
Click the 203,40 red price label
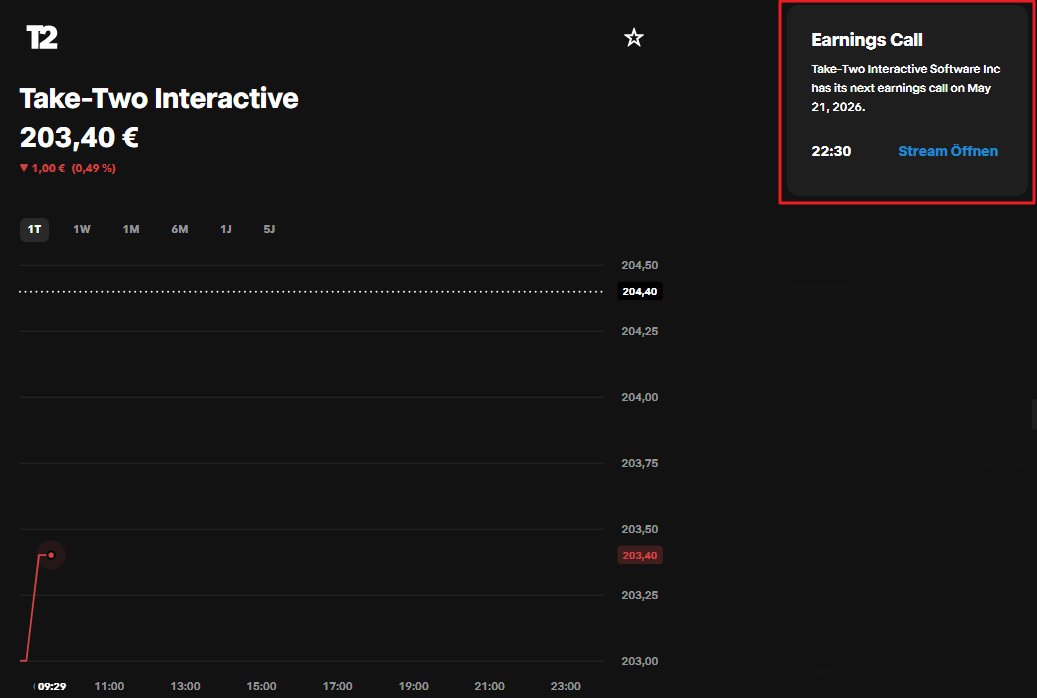coord(640,555)
